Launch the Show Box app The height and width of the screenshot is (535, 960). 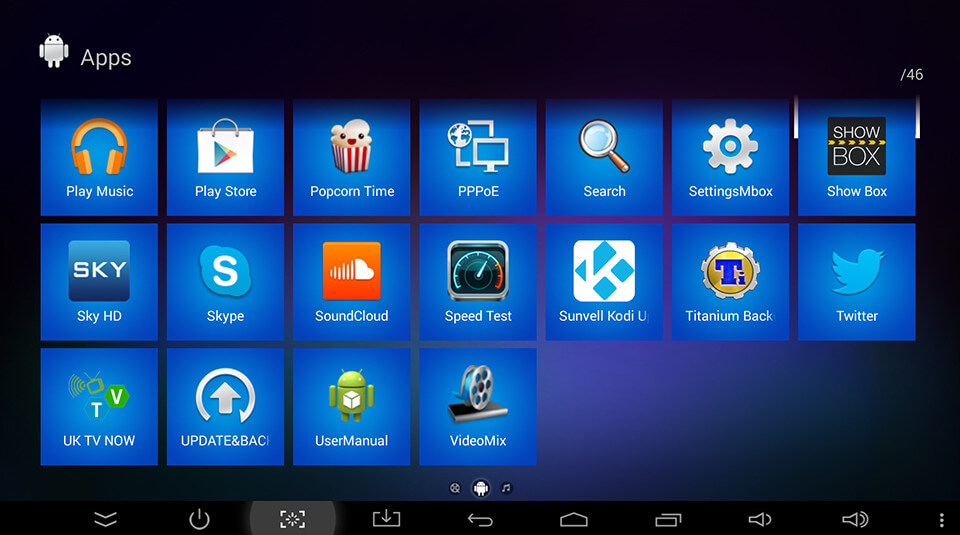[x=856, y=157]
